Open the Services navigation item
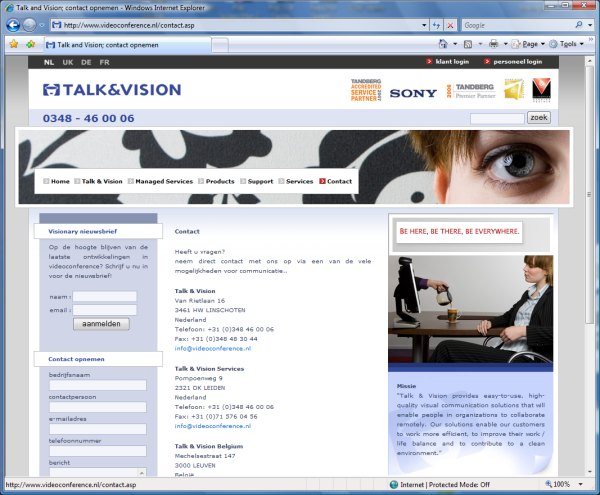Image resolution: width=600 pixels, height=495 pixels. click(296, 181)
